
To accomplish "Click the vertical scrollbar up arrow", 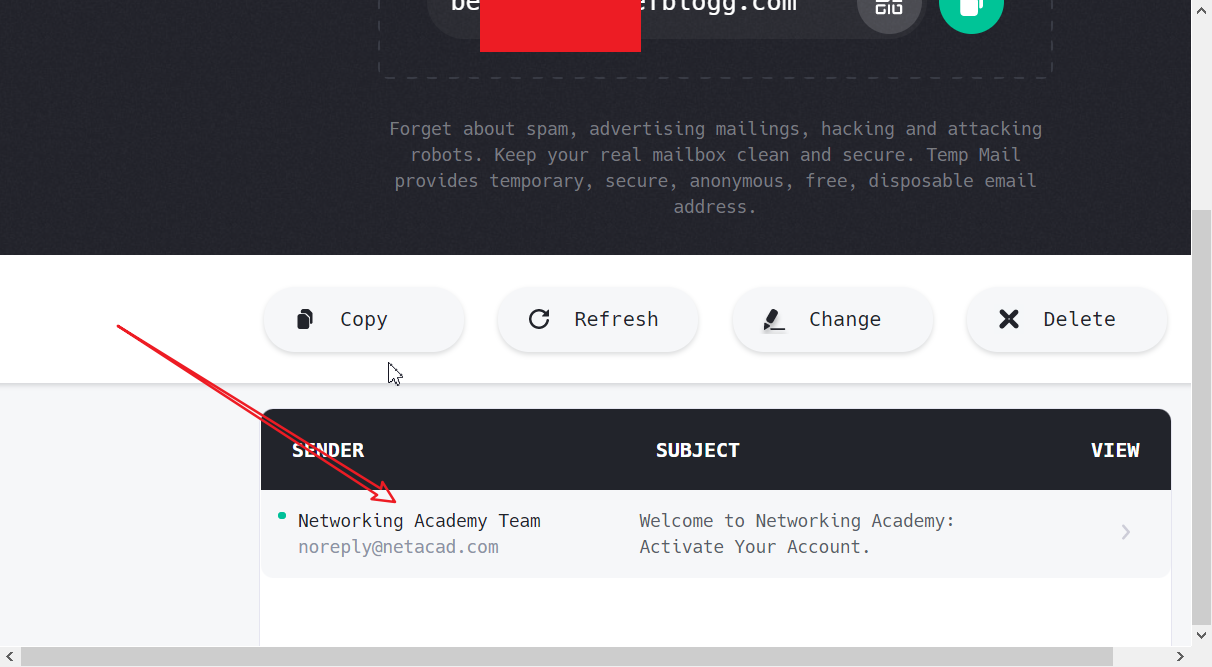I will point(1202,8).
